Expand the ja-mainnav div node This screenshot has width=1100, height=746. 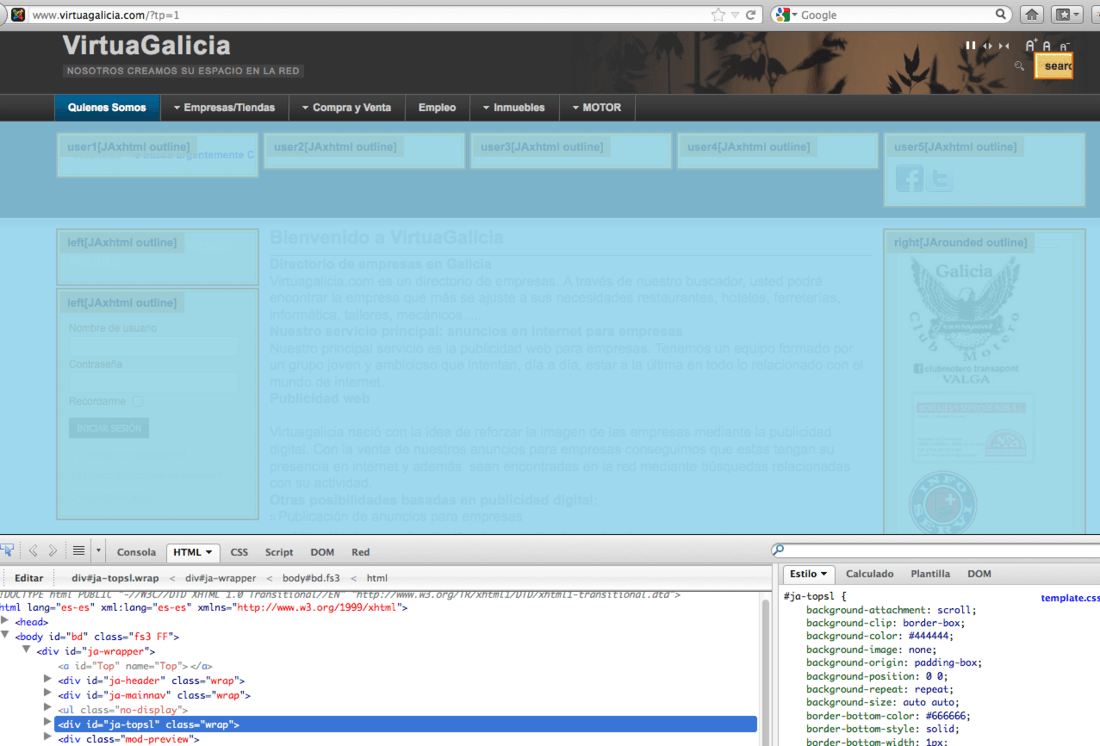[x=48, y=694]
